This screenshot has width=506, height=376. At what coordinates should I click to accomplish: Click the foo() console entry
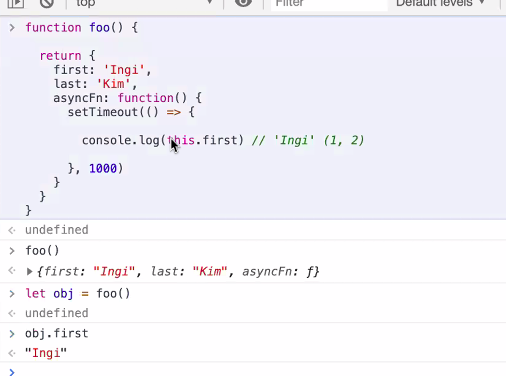click(x=42, y=251)
